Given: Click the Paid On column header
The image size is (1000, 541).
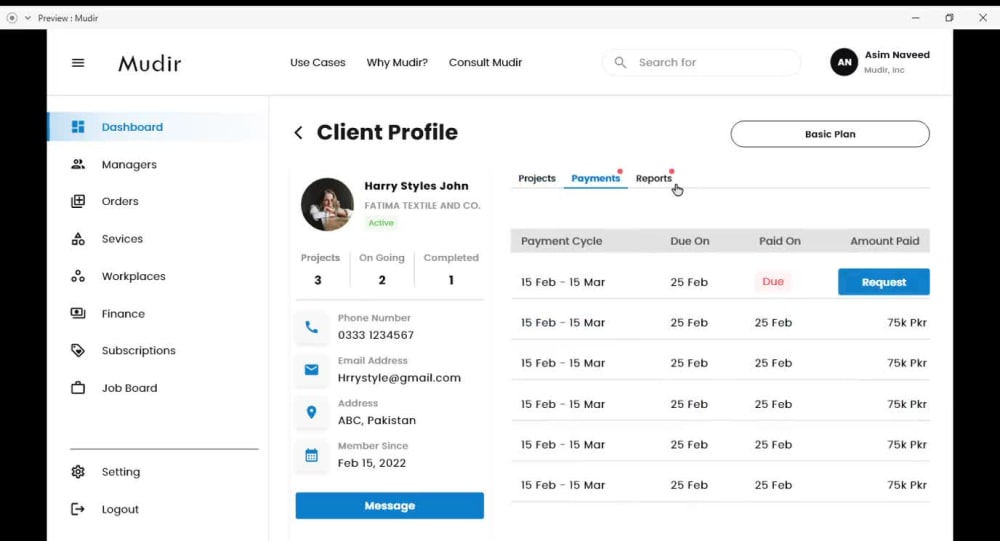Looking at the screenshot, I should (x=779, y=241).
